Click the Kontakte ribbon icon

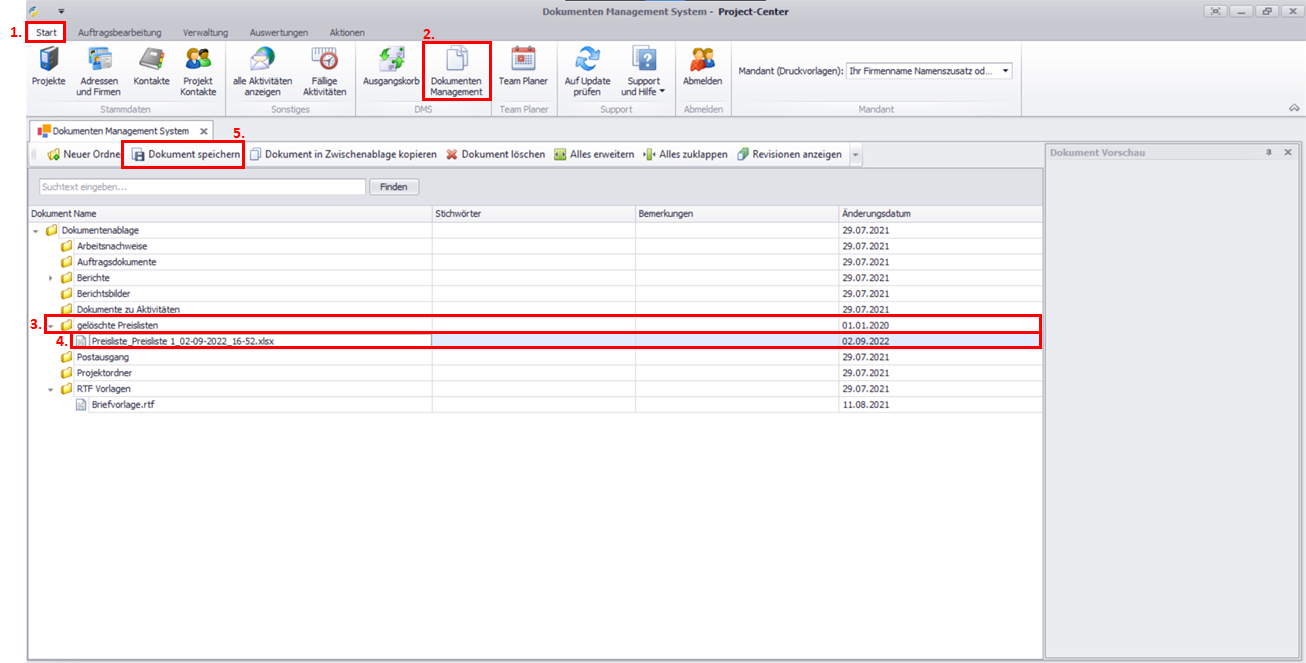click(x=151, y=70)
